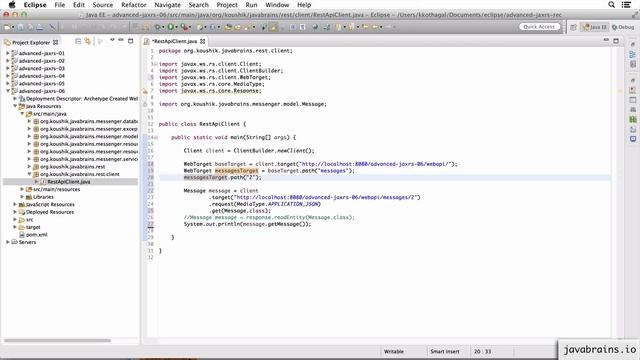The height and width of the screenshot is (360, 640).
Task: Close the Project Explorer view tab
Action: tap(56, 42)
